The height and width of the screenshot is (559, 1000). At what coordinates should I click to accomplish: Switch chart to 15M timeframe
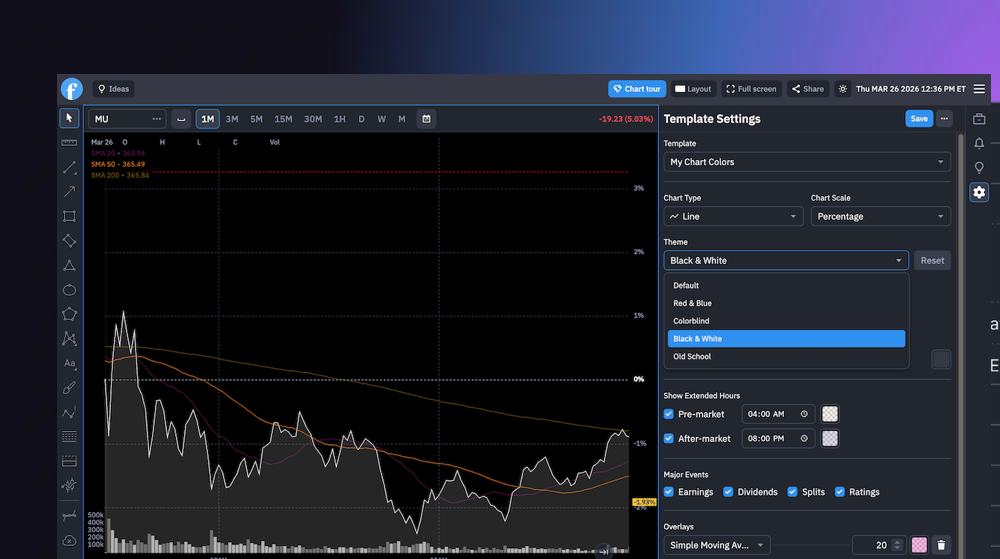[283, 119]
